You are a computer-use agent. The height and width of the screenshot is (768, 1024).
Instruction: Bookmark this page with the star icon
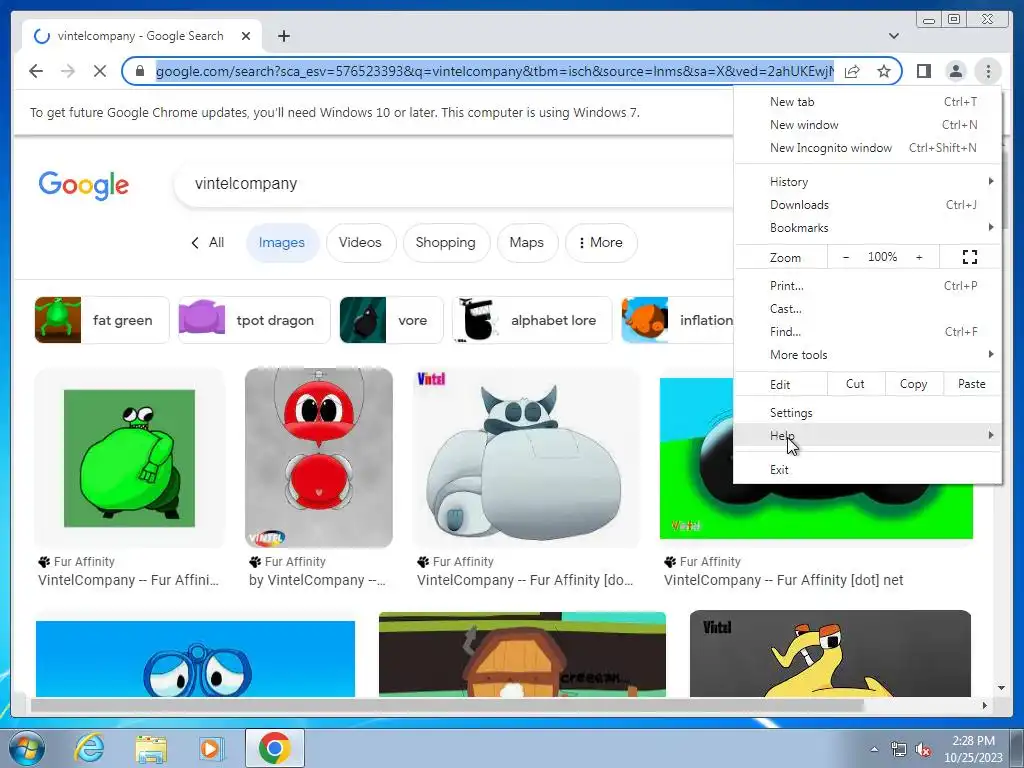(884, 71)
